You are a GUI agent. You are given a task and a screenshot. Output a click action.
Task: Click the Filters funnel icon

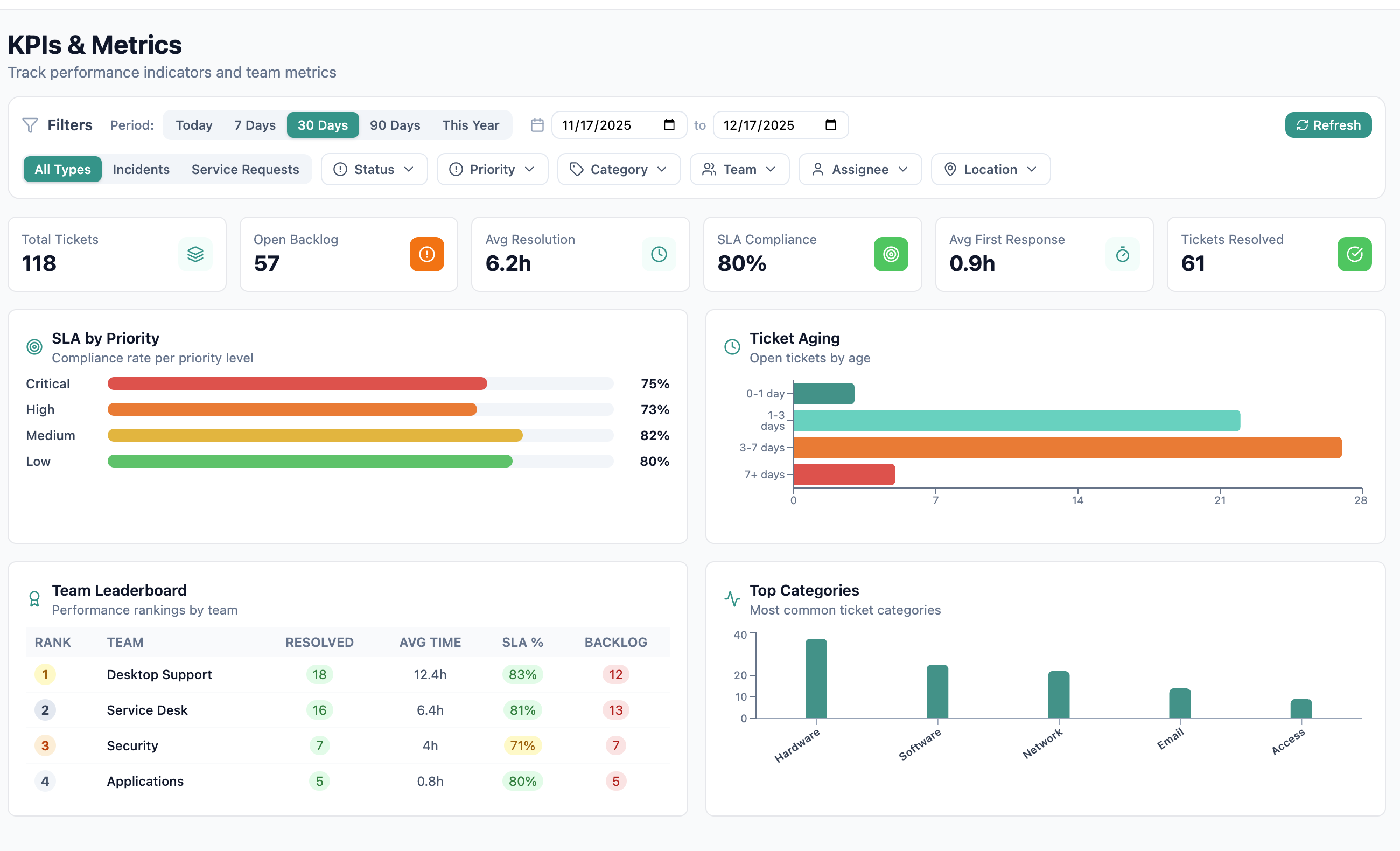[x=30, y=125]
